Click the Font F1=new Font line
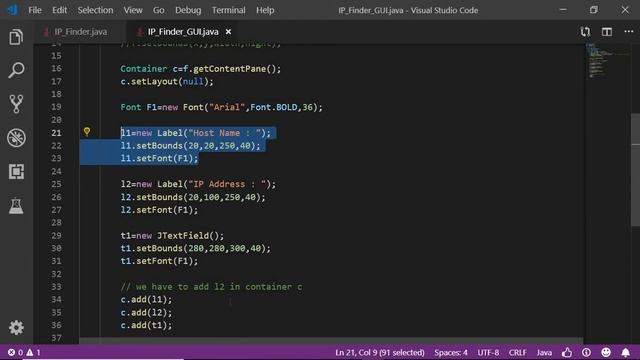The width and height of the screenshot is (640, 360). click(x=221, y=107)
